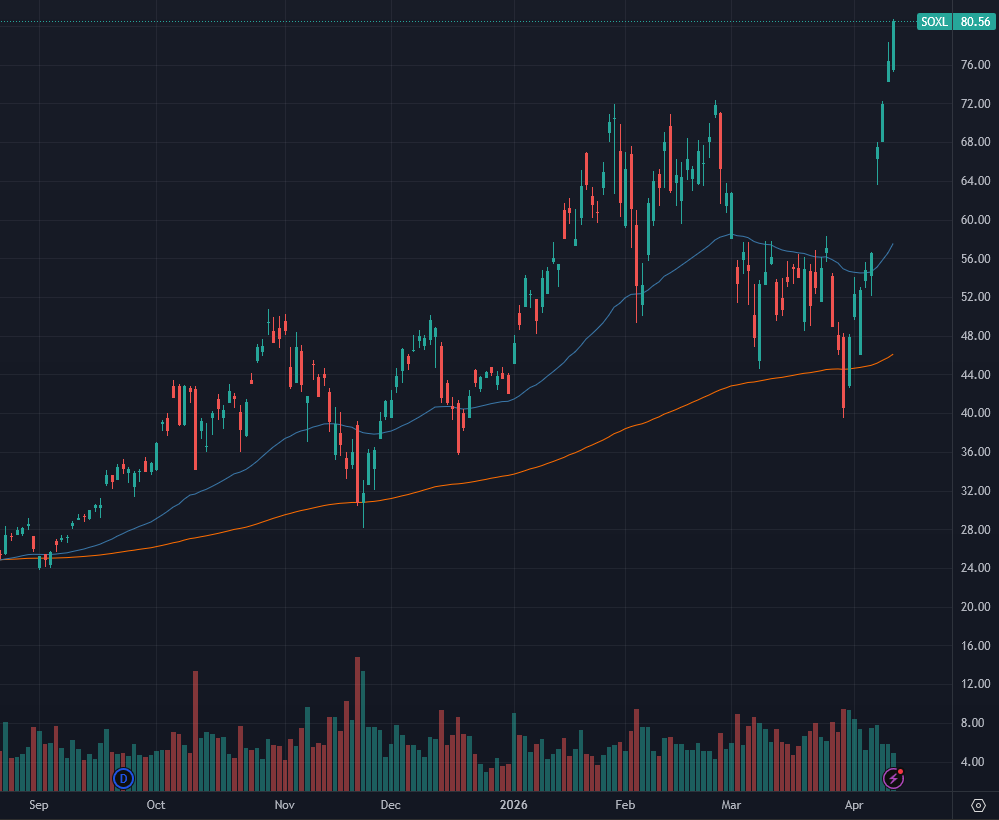The image size is (999, 820).
Task: Click the Nov date axis label
Action: click(x=285, y=805)
